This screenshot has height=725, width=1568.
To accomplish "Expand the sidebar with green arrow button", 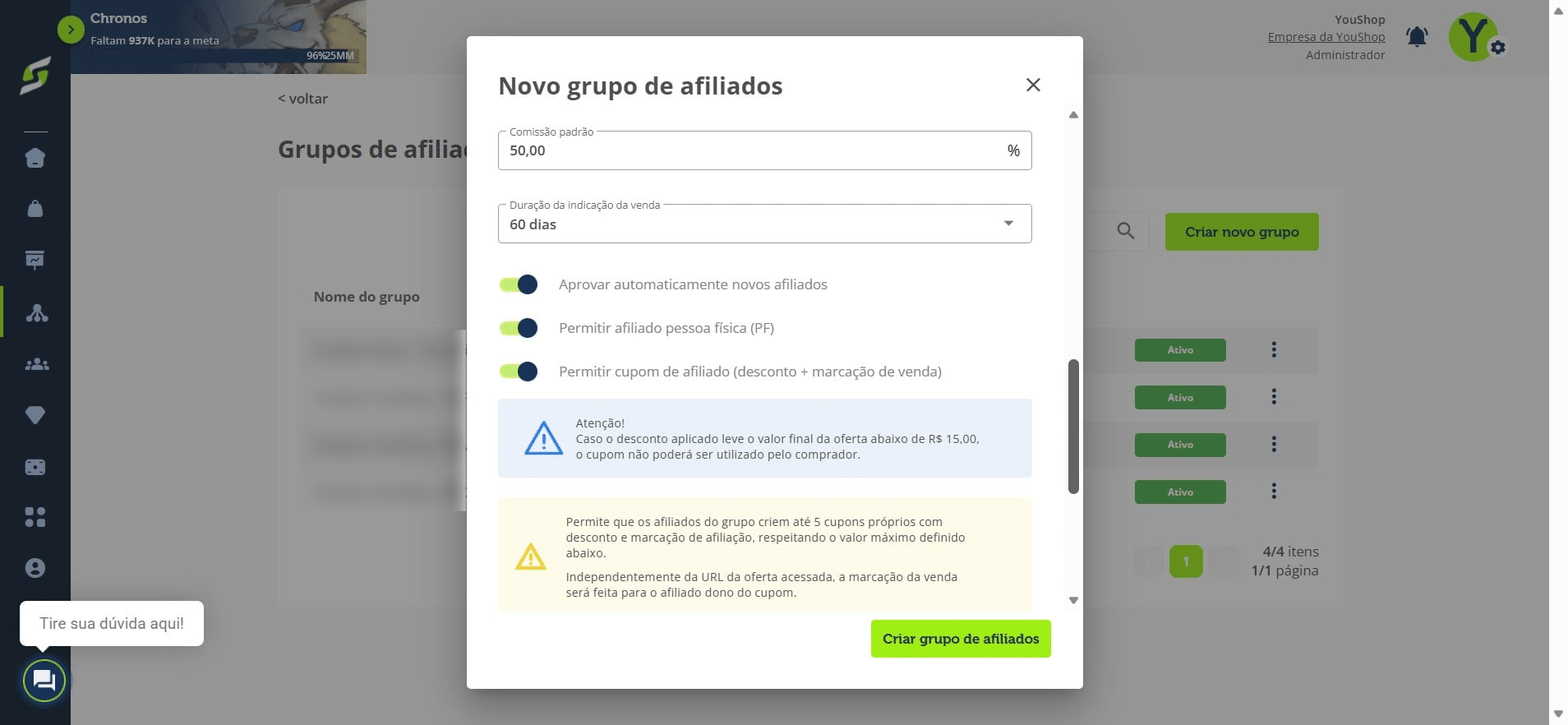I will [71, 30].
